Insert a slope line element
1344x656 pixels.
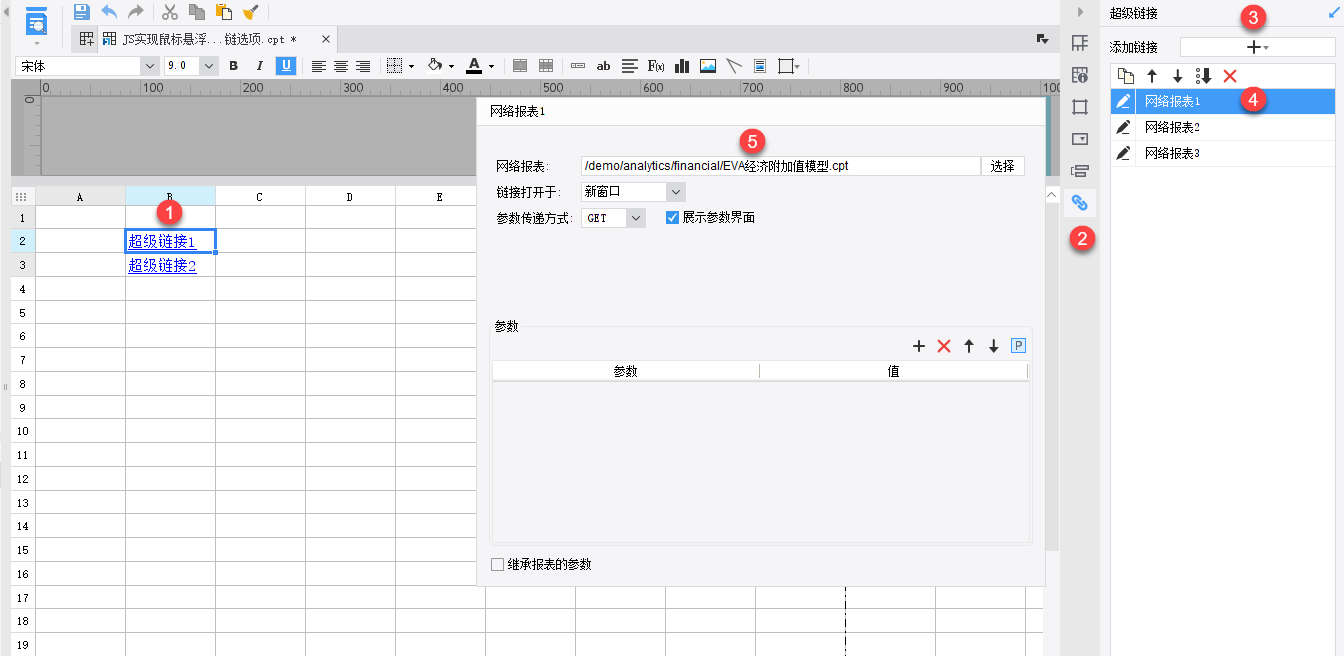(x=734, y=66)
